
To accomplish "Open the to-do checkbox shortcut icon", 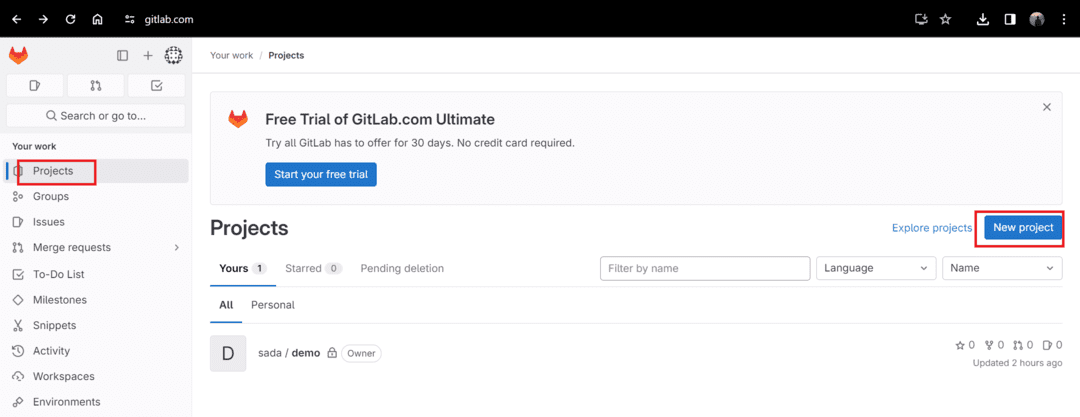I will click(x=156, y=85).
